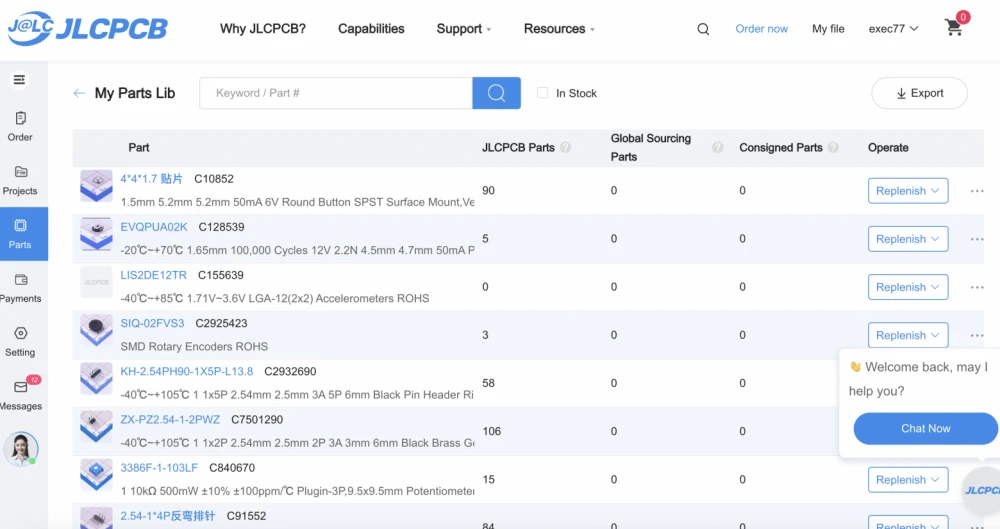Click back arrow beside My Parts Lib
Viewport: 1000px width, 529px height.
coord(79,93)
